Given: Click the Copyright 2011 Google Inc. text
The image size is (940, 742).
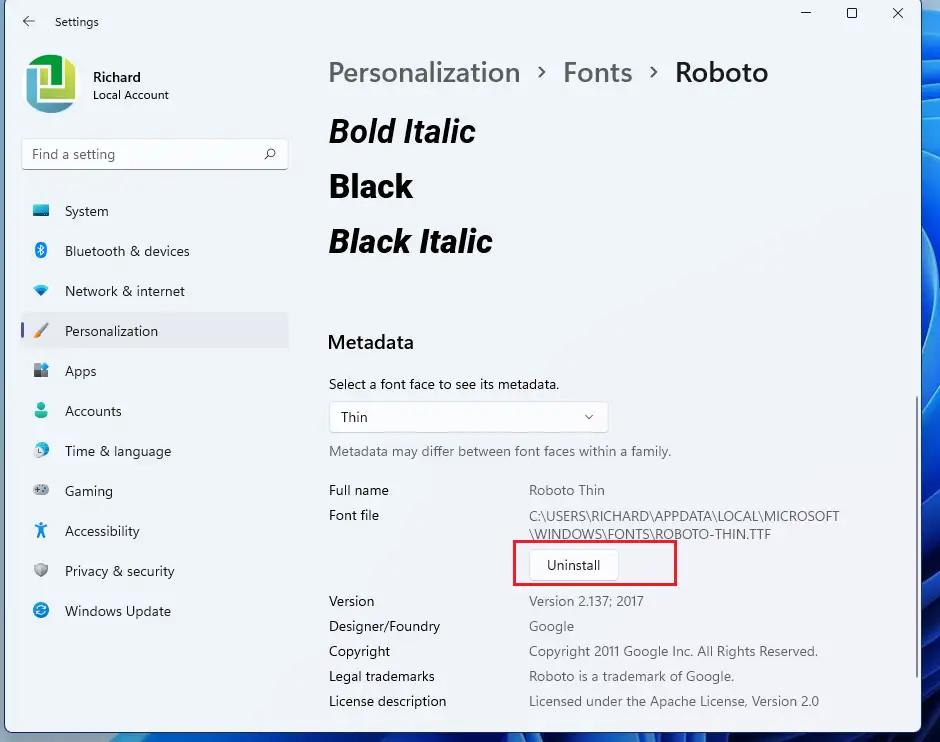Looking at the screenshot, I should tap(673, 651).
